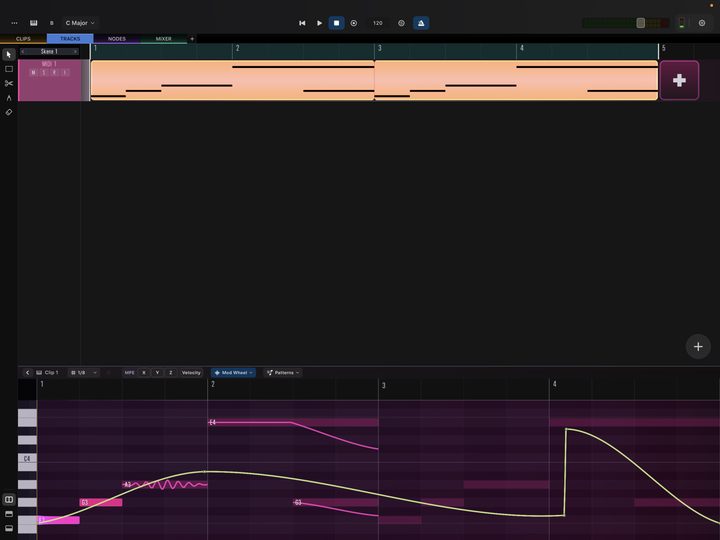Screen dimensions: 720x540
Task: Click bar 4 on the arrangement ruler
Action: 521,48
